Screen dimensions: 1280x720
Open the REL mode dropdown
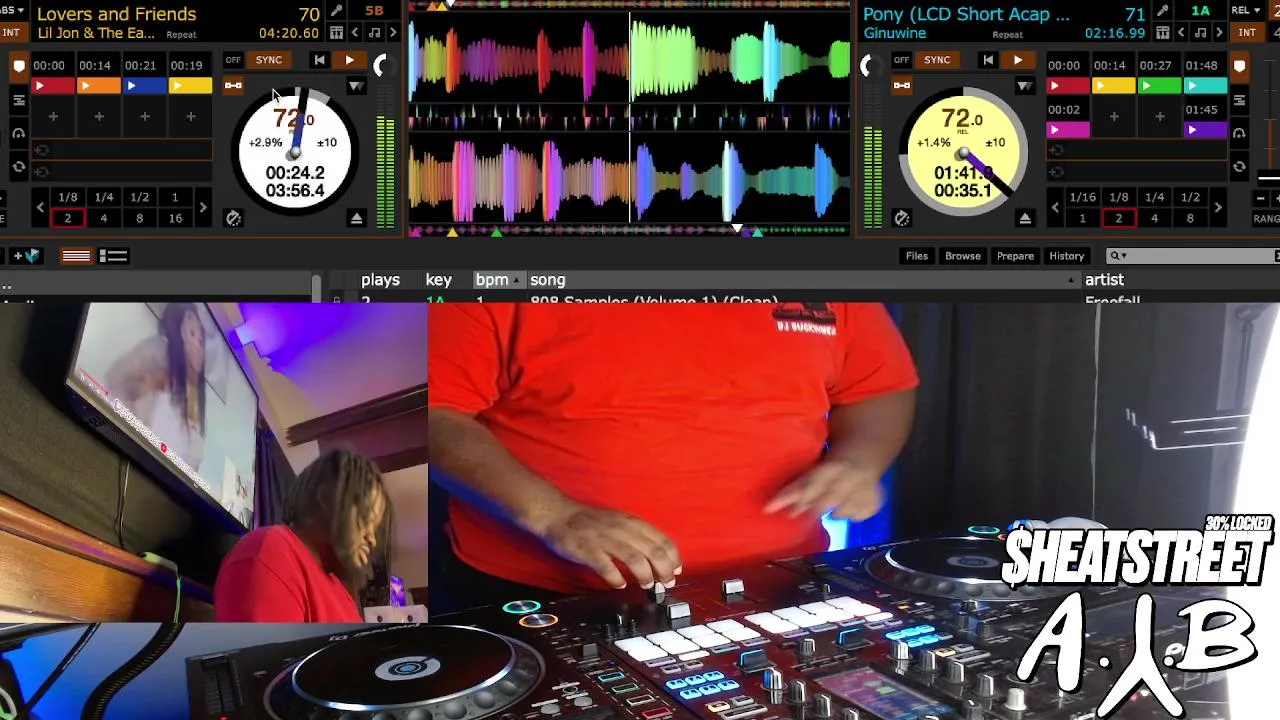pyautogui.click(x=1246, y=11)
